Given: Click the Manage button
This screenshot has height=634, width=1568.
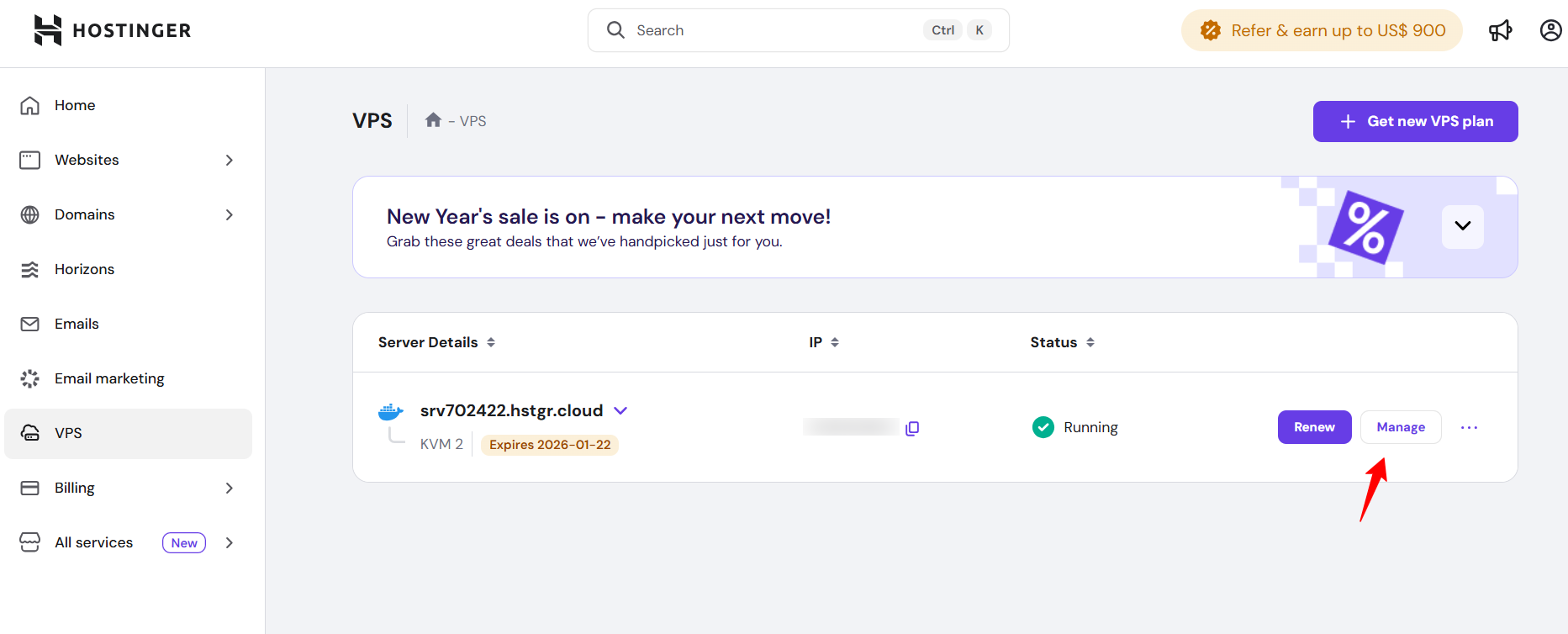Looking at the screenshot, I should 1401,427.
